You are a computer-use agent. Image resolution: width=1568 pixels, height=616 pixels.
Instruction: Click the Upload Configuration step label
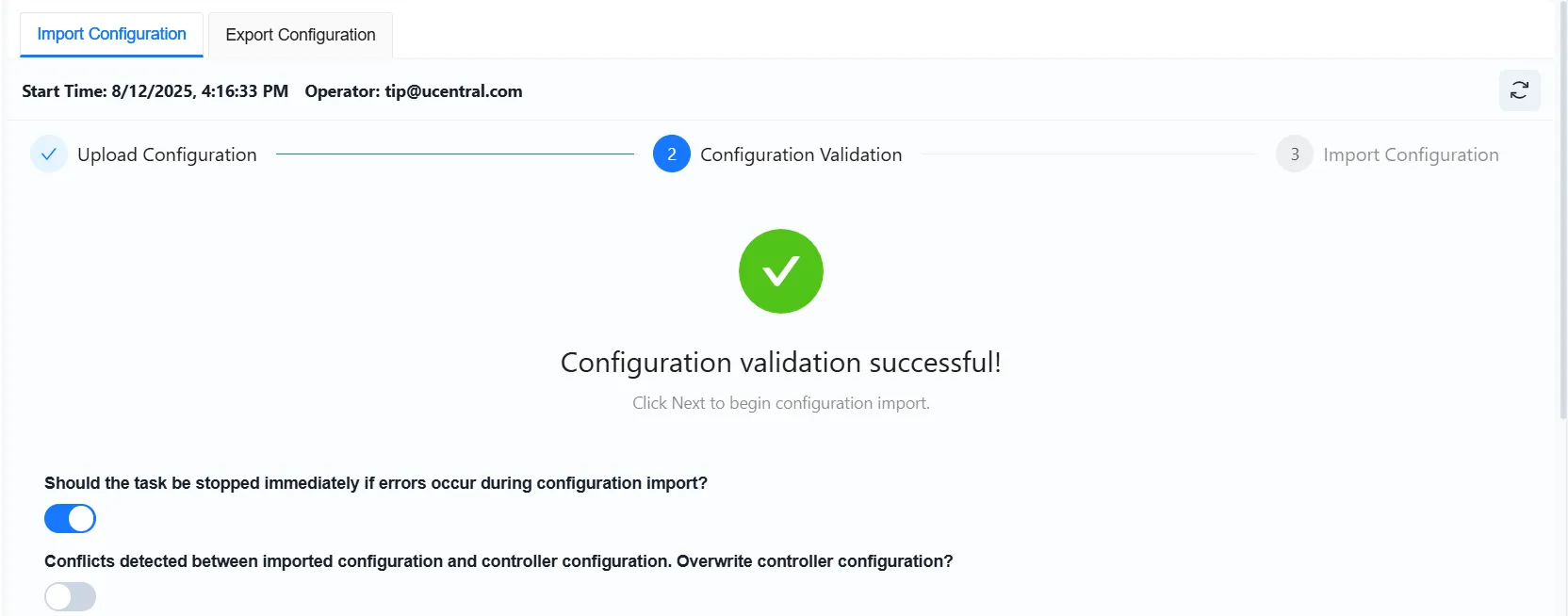point(167,154)
